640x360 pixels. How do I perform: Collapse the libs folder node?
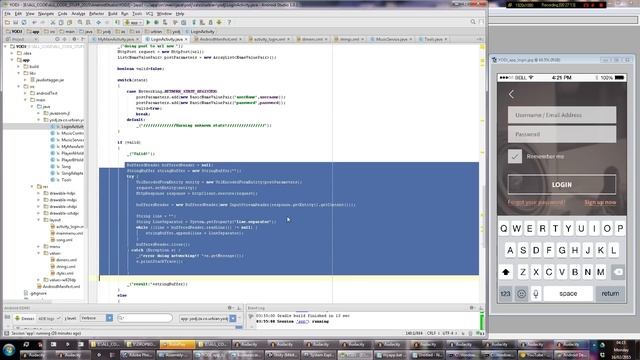click(x=19, y=73)
